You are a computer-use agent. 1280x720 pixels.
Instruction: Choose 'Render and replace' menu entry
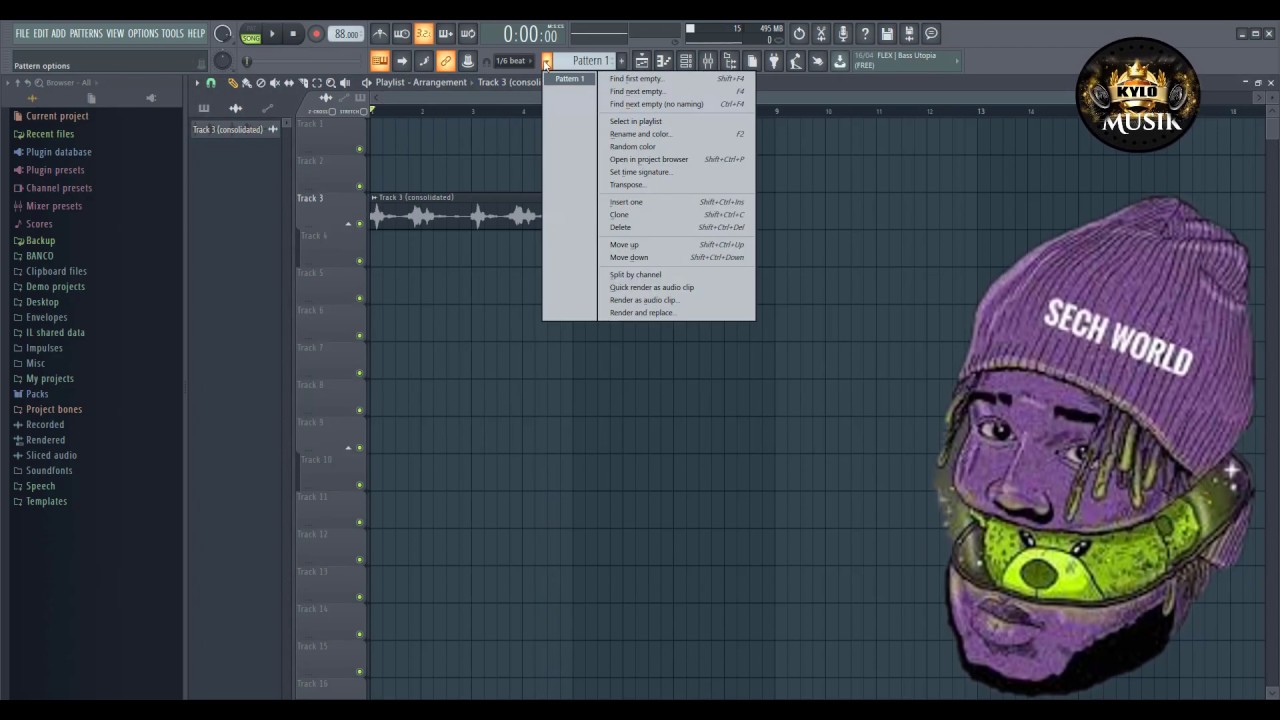[x=676, y=313]
